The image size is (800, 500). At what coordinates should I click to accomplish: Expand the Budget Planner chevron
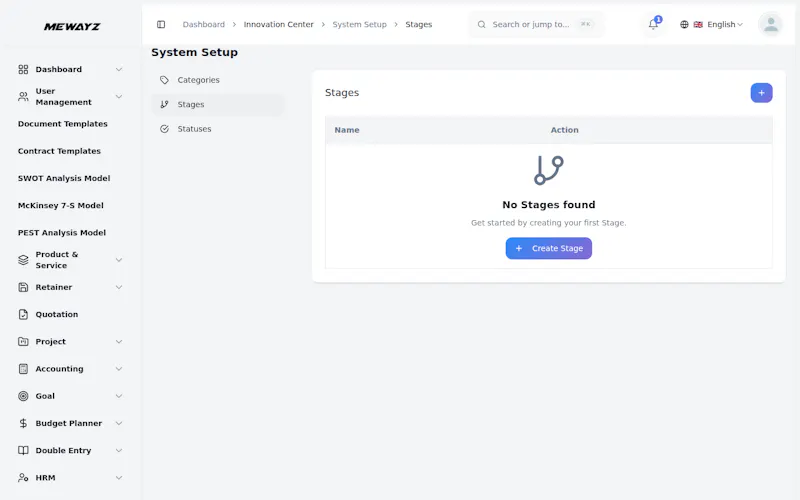tap(119, 423)
